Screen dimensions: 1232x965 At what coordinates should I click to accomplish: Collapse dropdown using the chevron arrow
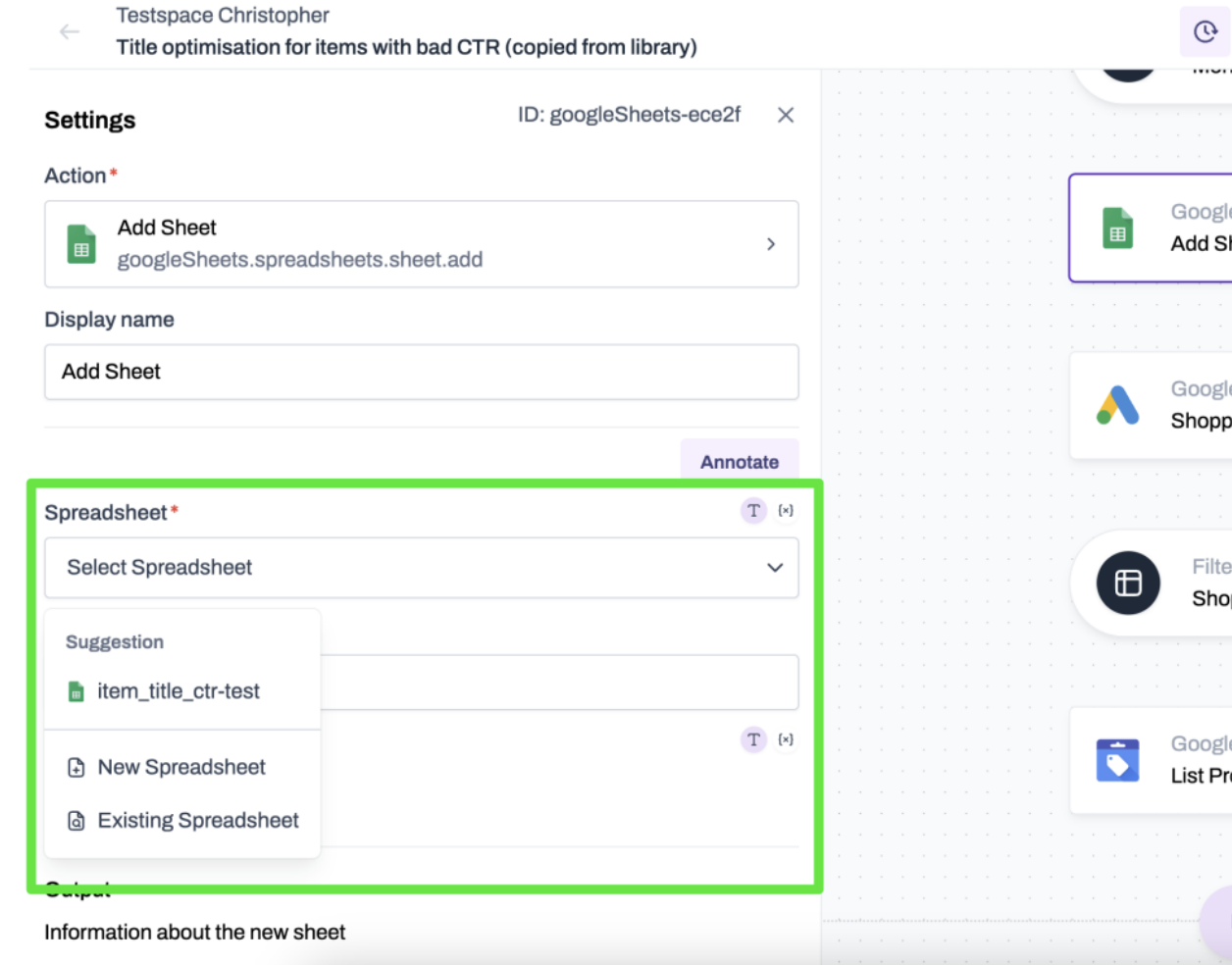coord(775,568)
